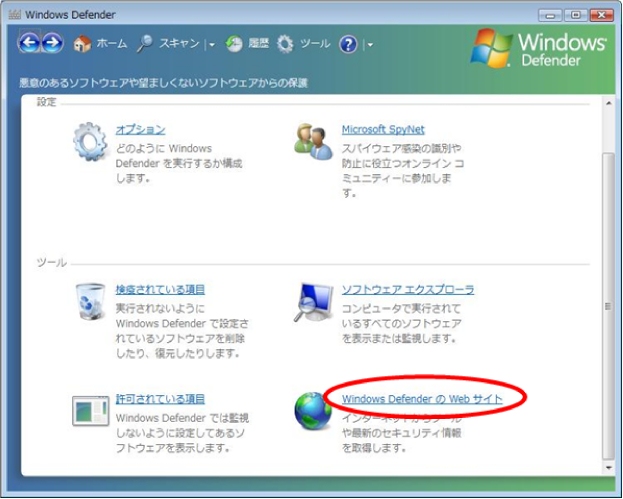Click the Software Explorer monitor icon
The image size is (623, 499).
click(x=312, y=303)
